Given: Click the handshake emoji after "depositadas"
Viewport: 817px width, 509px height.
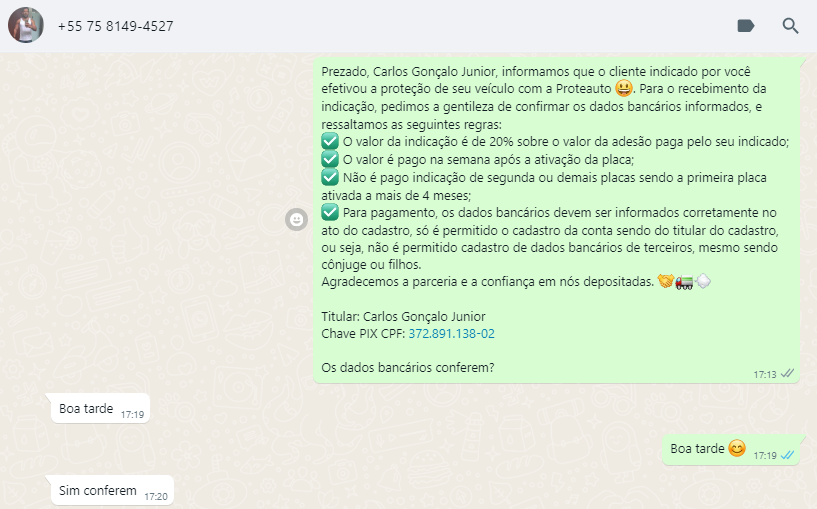Looking at the screenshot, I should 665,281.
